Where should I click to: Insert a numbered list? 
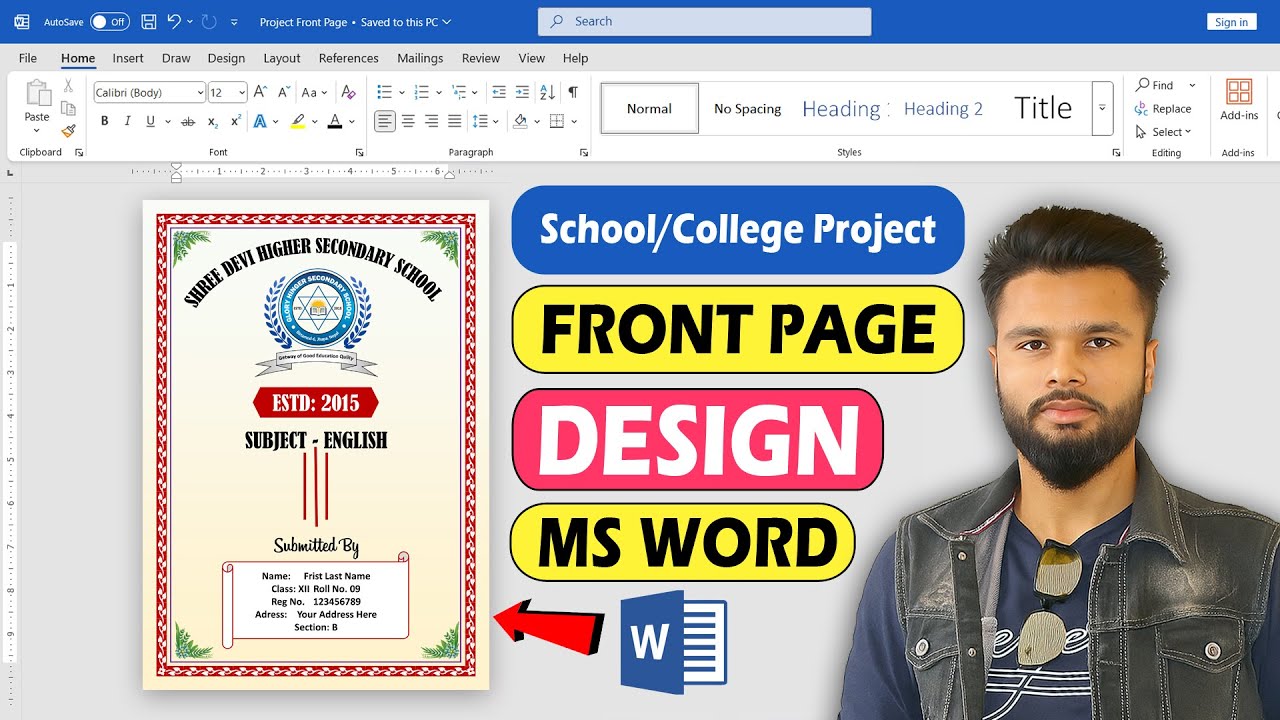(421, 92)
